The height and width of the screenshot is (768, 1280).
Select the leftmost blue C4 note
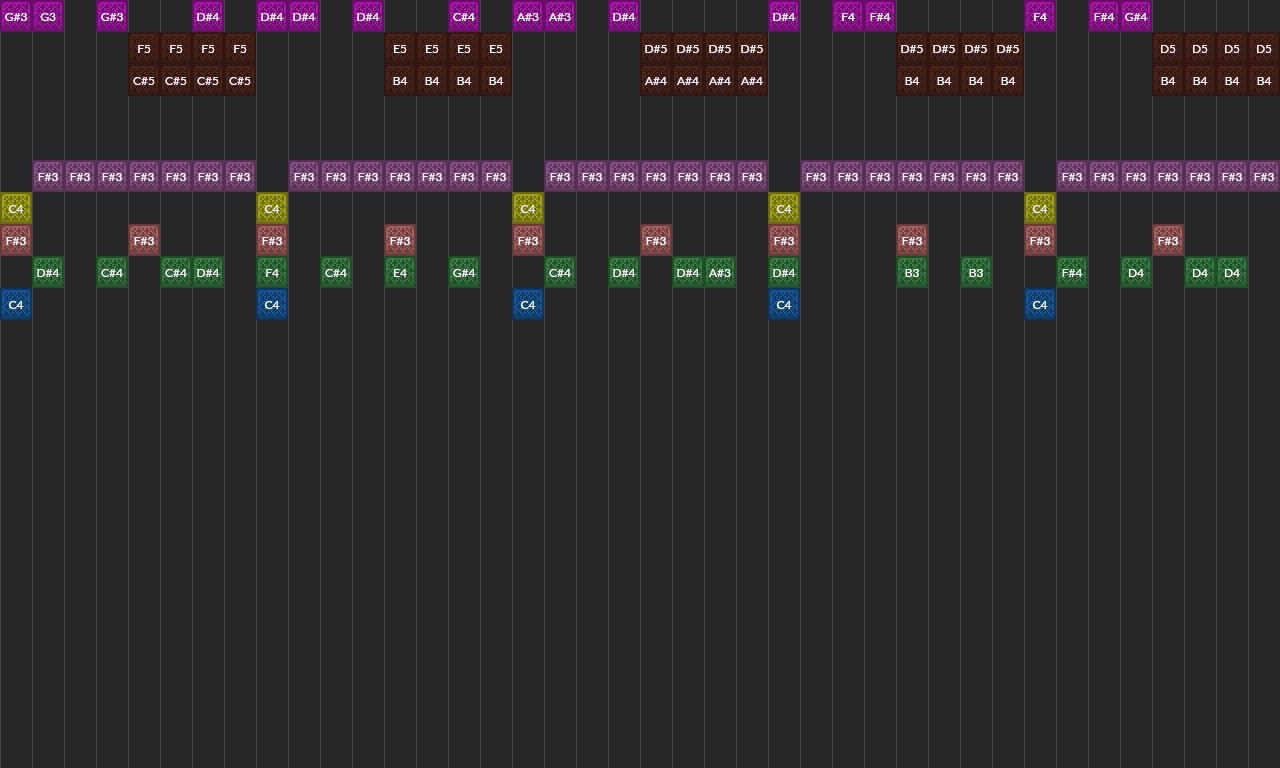15,304
